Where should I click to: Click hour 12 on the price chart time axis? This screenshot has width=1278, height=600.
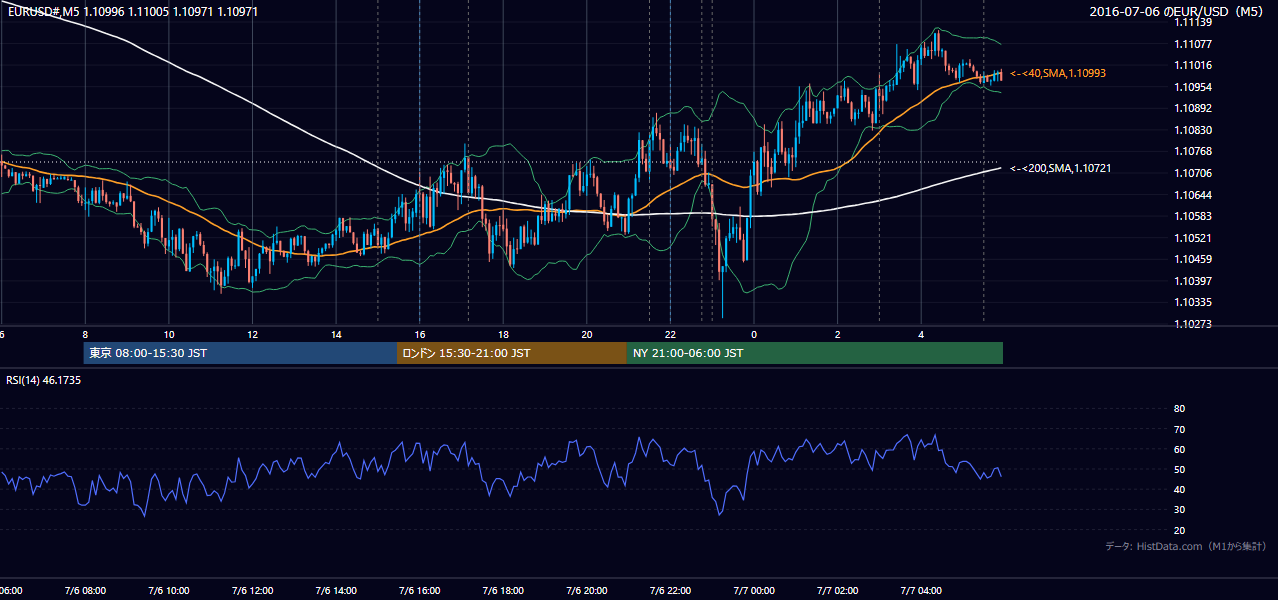(253, 335)
